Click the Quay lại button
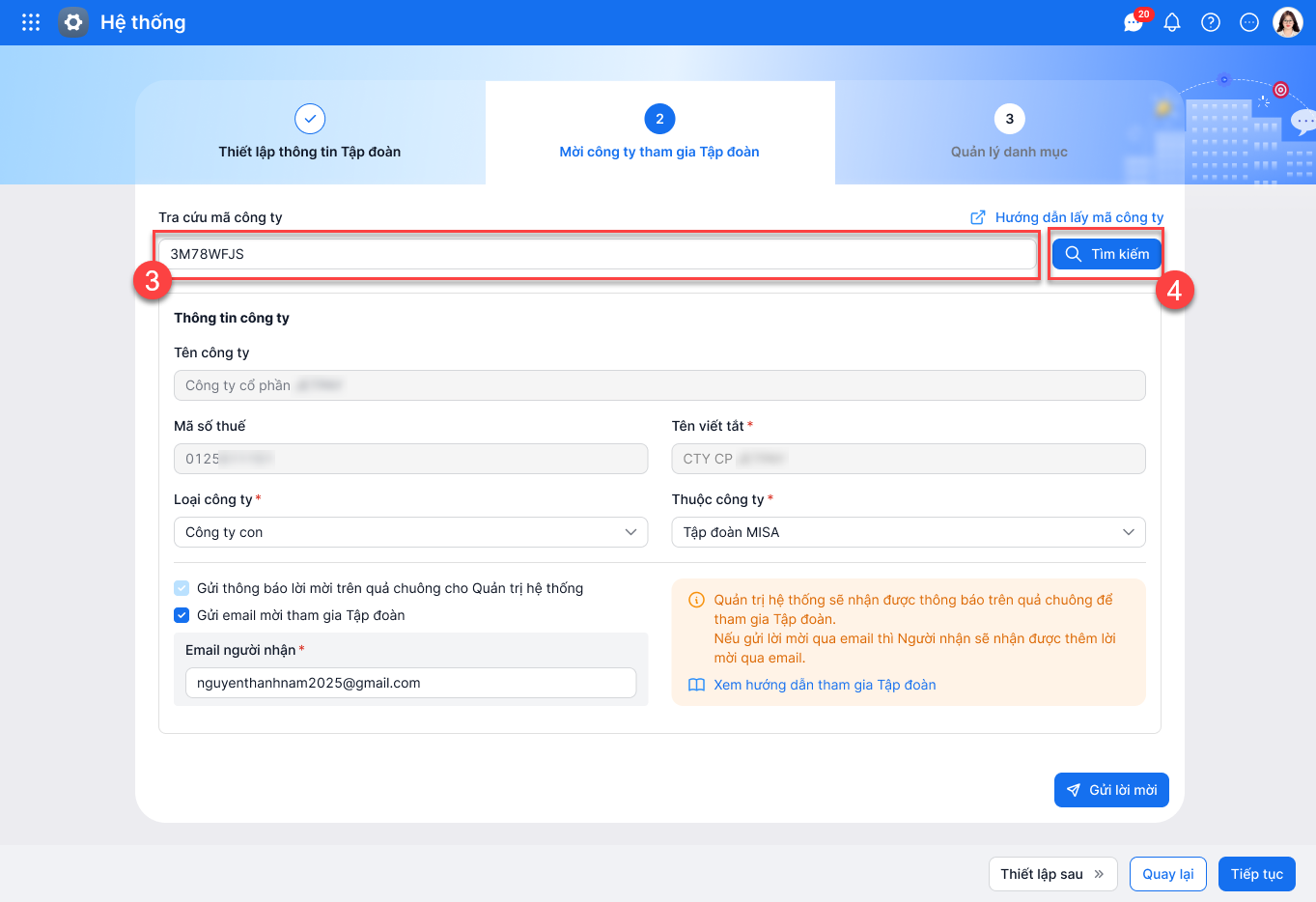The height and width of the screenshot is (902, 1316). 1168,874
